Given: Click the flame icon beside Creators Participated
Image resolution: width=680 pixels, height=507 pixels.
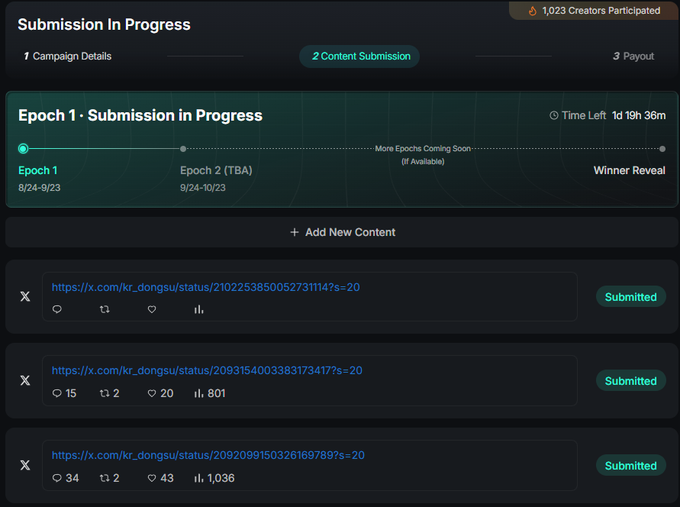Looking at the screenshot, I should click(x=533, y=11).
